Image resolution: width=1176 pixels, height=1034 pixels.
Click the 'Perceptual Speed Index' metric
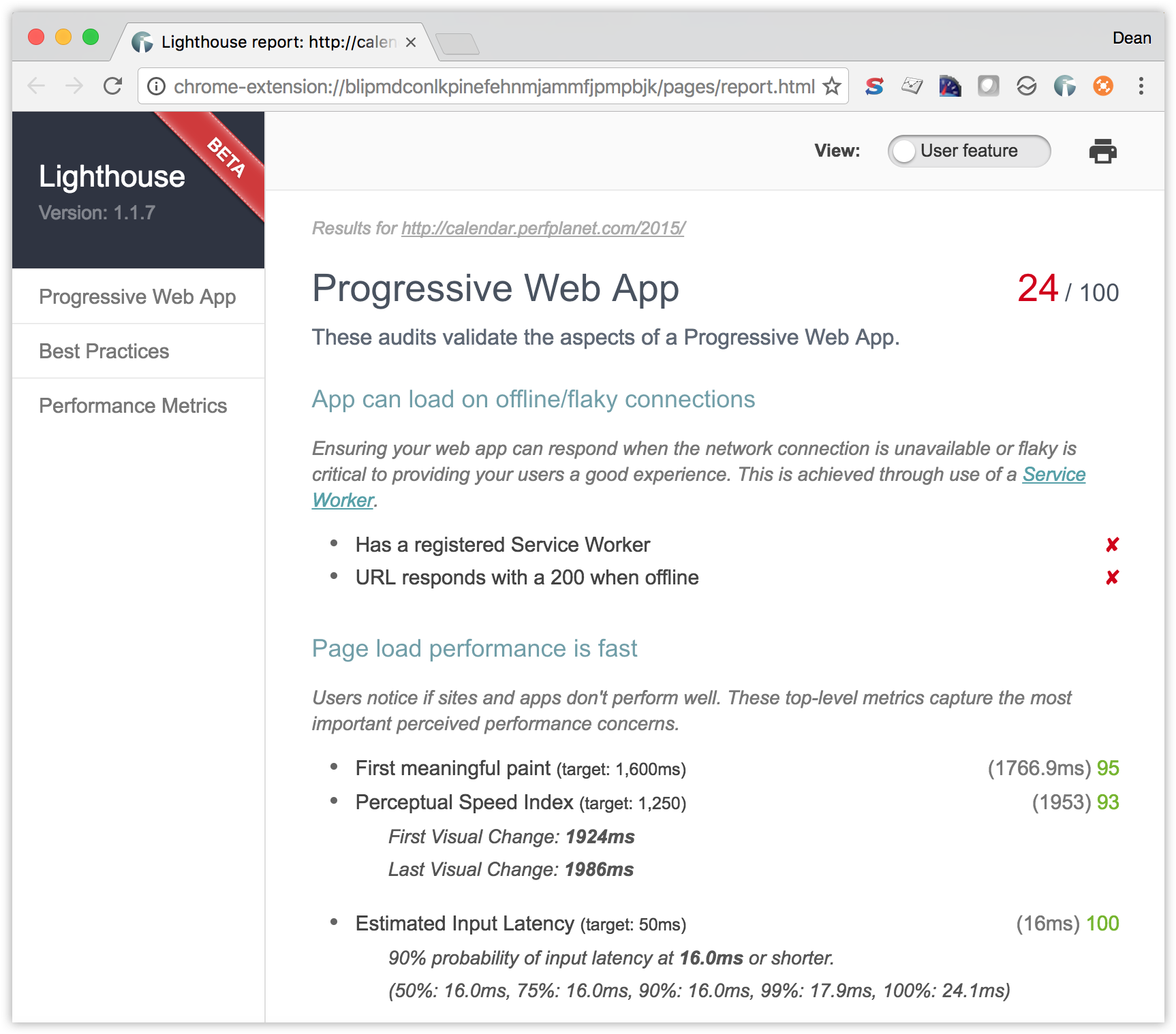point(521,803)
